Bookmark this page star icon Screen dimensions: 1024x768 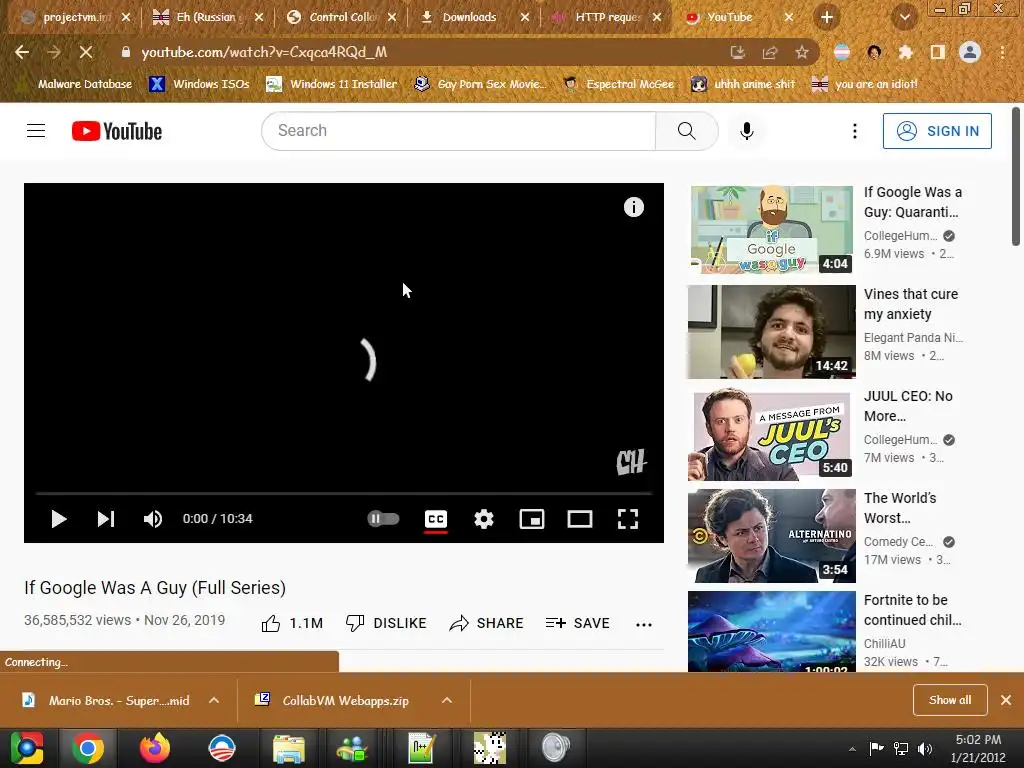(x=801, y=52)
